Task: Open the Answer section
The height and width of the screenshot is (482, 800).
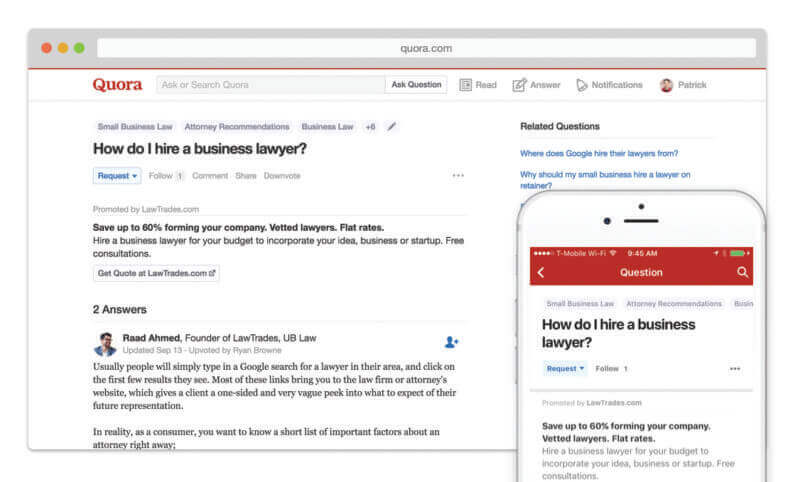Action: click(536, 85)
